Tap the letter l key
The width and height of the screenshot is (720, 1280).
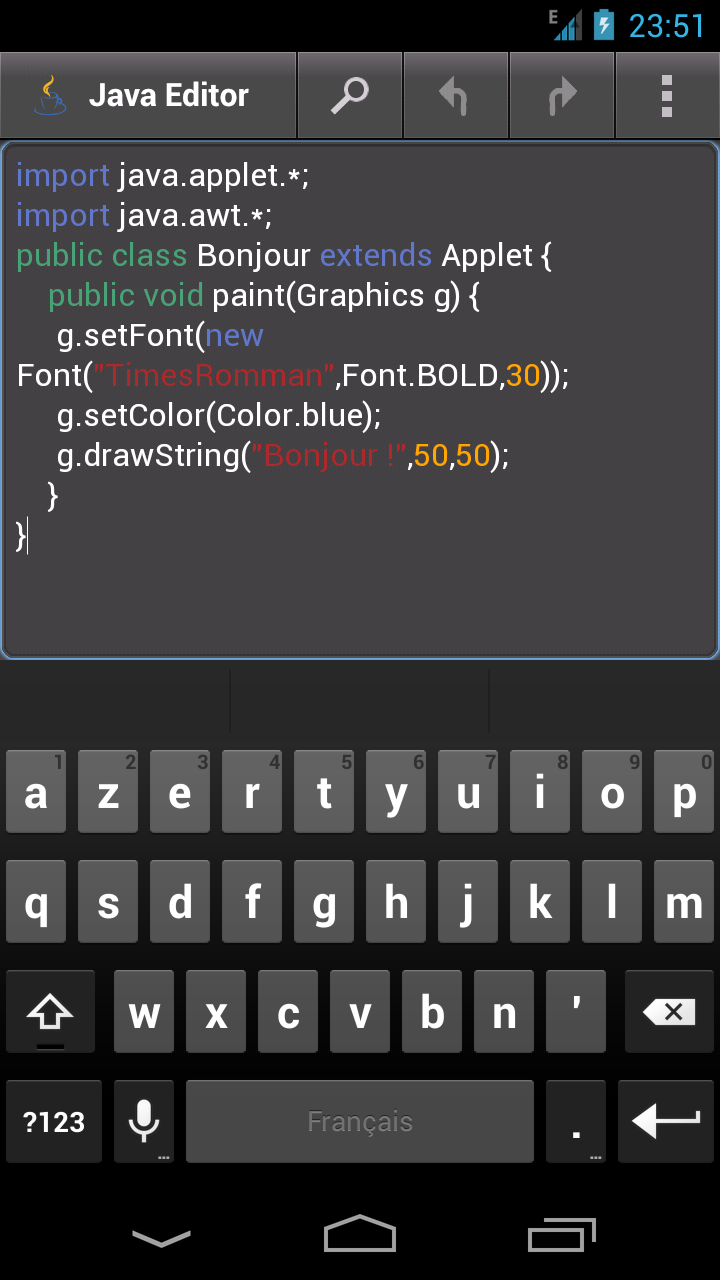click(x=612, y=902)
